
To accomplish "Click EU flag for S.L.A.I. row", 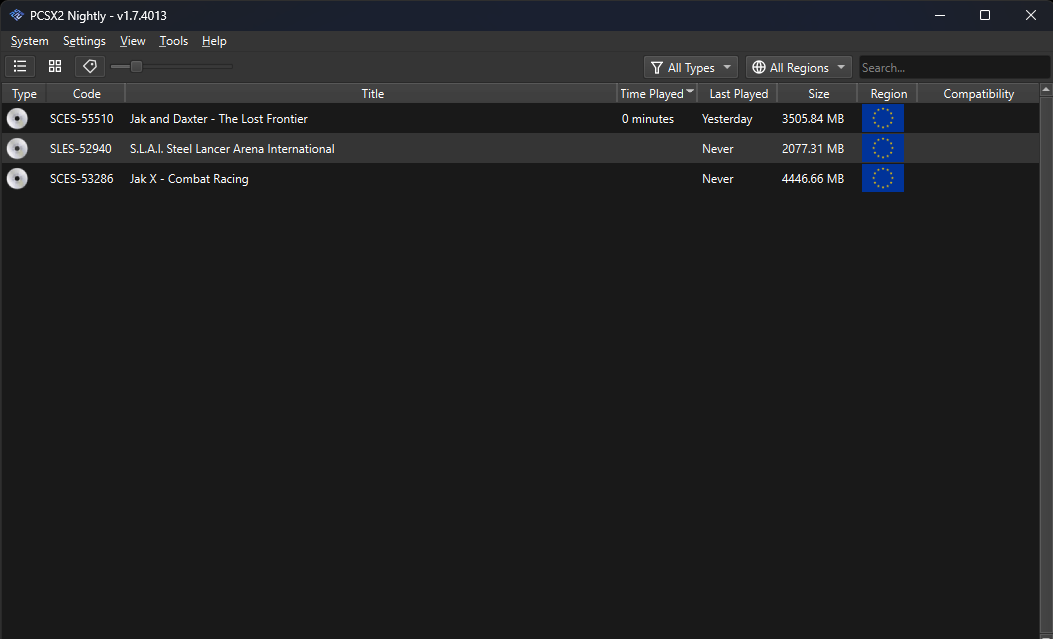I will [x=882, y=148].
